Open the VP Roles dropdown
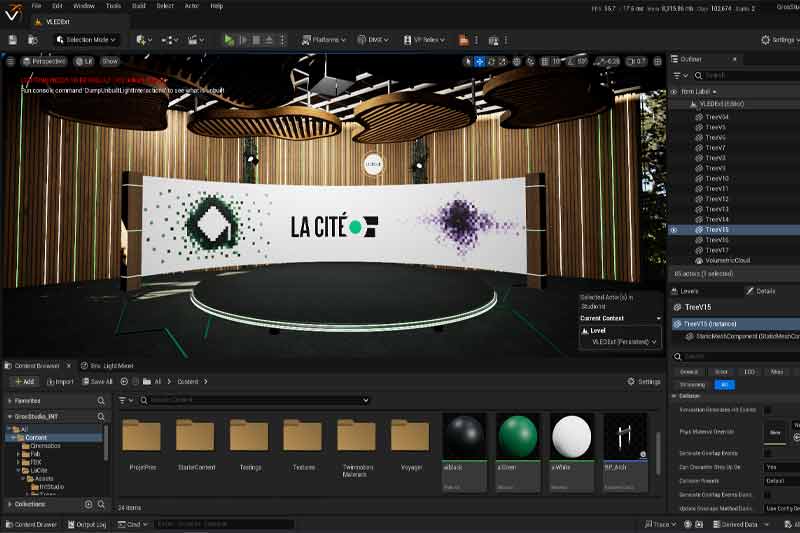800x533 pixels. [x=424, y=40]
